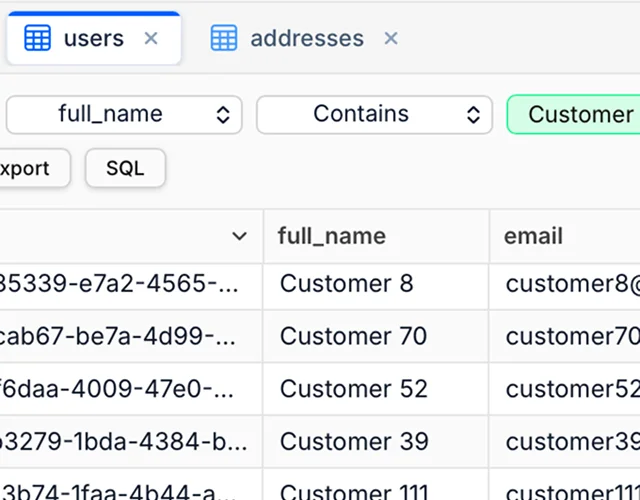Image resolution: width=640 pixels, height=500 pixels.
Task: Click the users tab table icon
Action: tap(38, 38)
